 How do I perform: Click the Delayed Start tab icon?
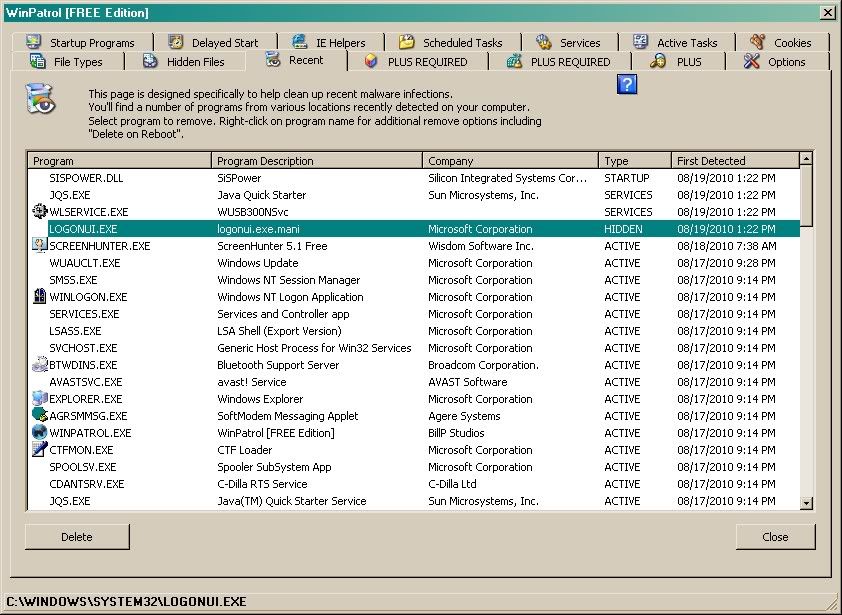click(x=176, y=41)
